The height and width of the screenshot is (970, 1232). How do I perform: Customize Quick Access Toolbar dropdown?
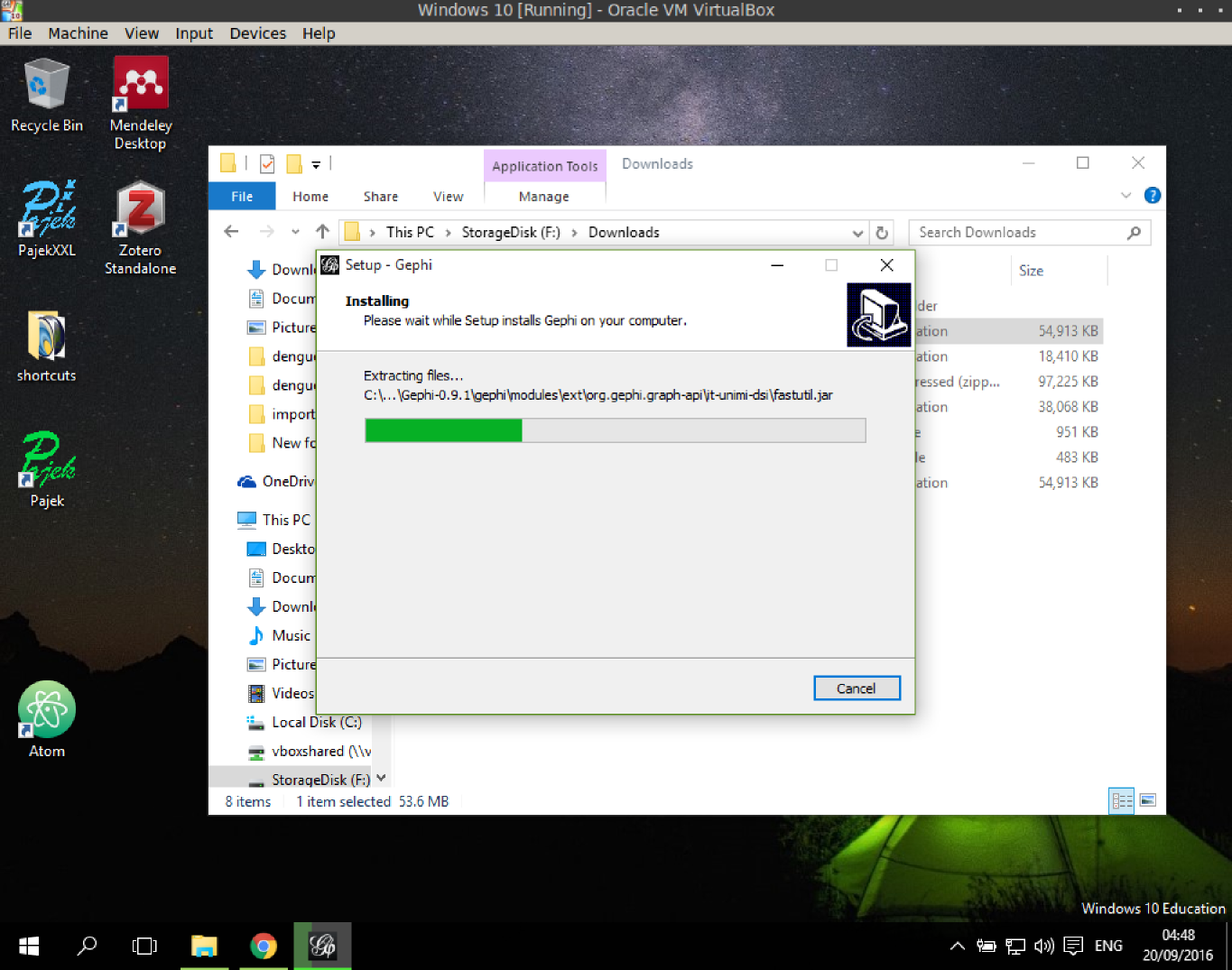point(316,164)
